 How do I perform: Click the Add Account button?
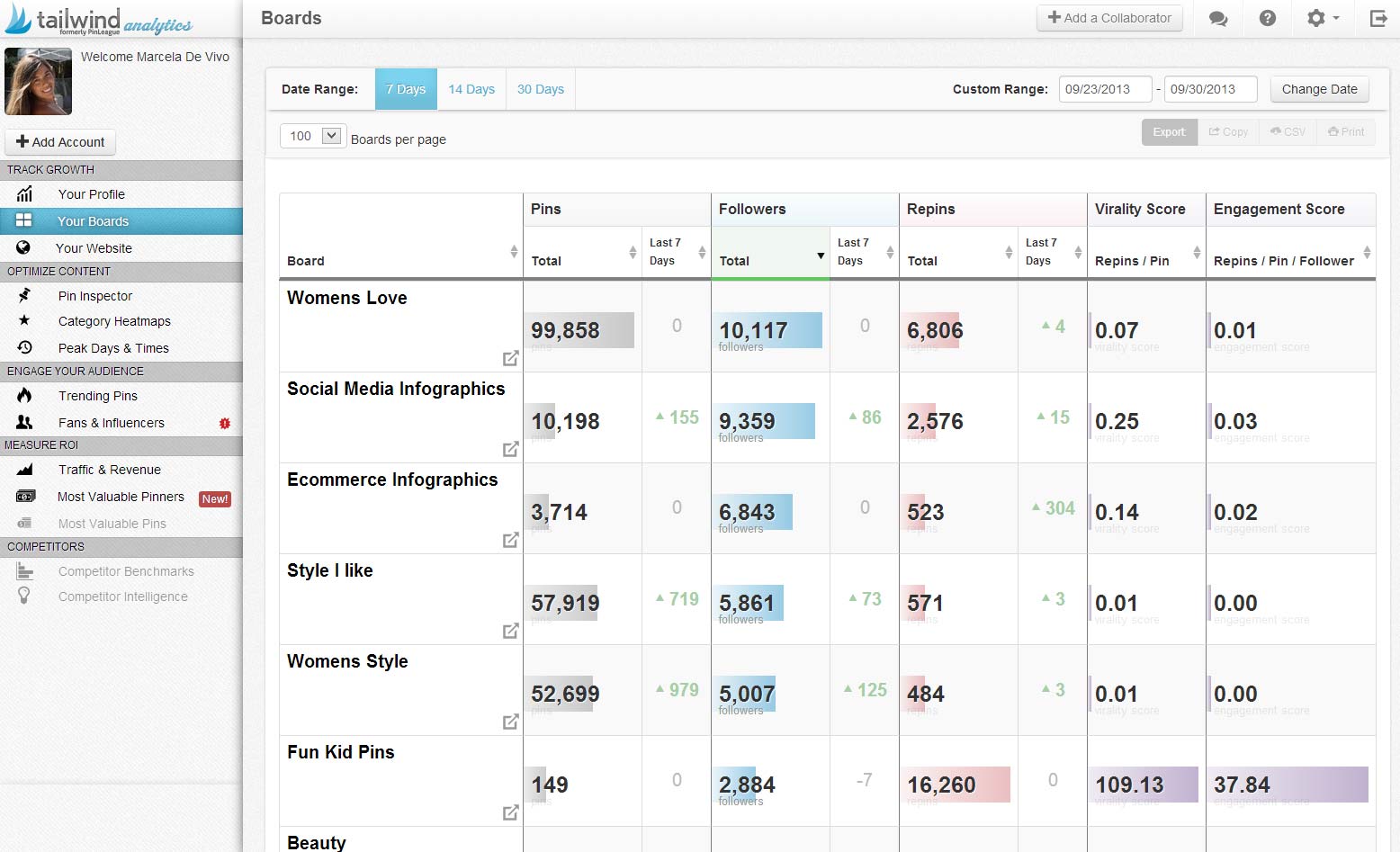click(x=60, y=142)
